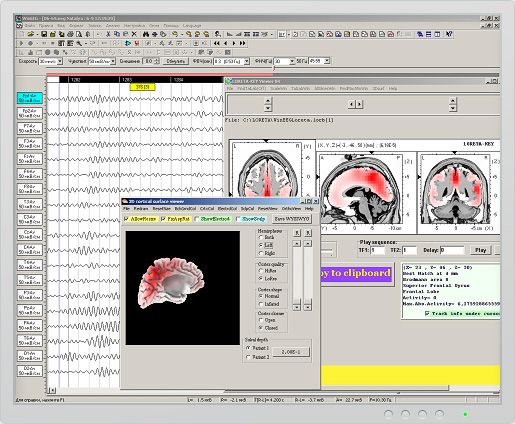
Task: Click the gray play triangle in second toolbar
Action: click(21, 43)
